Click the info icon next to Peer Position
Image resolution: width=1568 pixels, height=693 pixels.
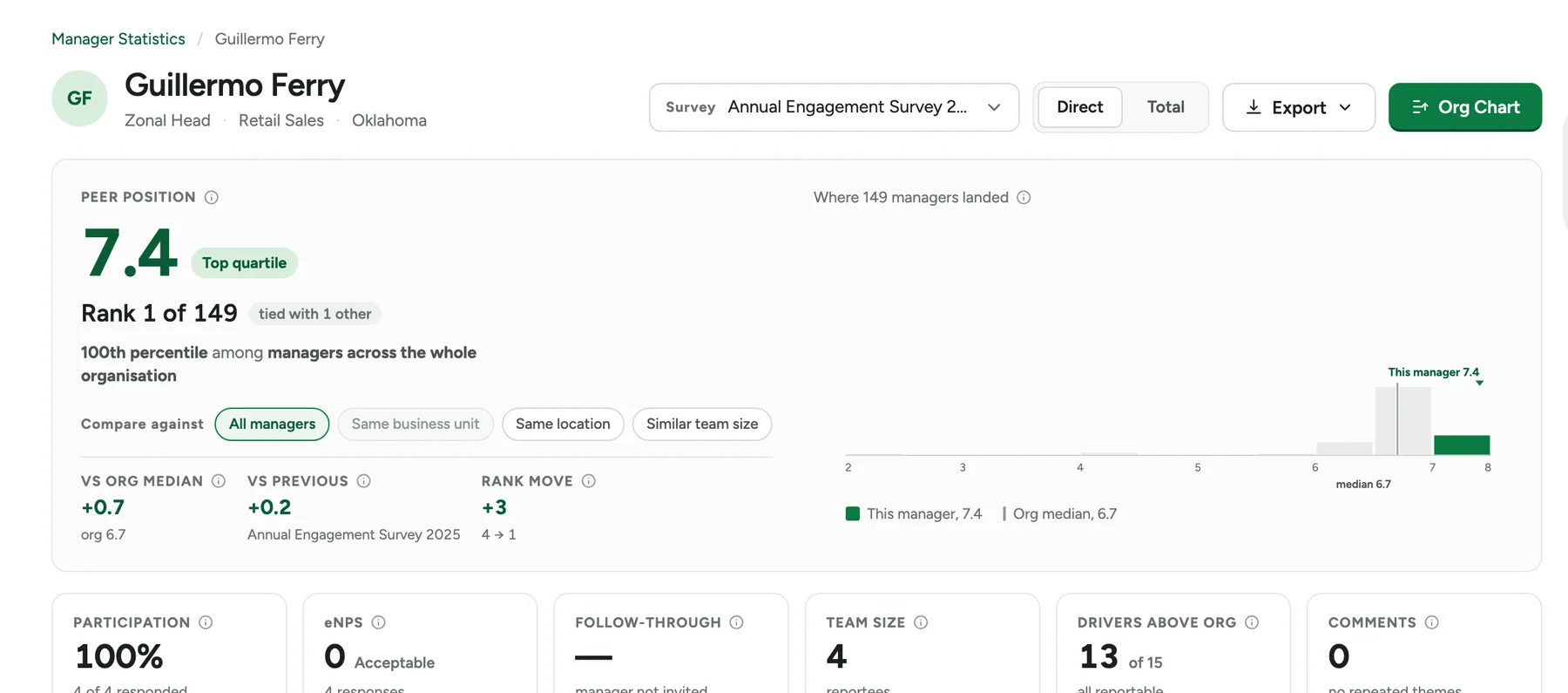coord(212,198)
